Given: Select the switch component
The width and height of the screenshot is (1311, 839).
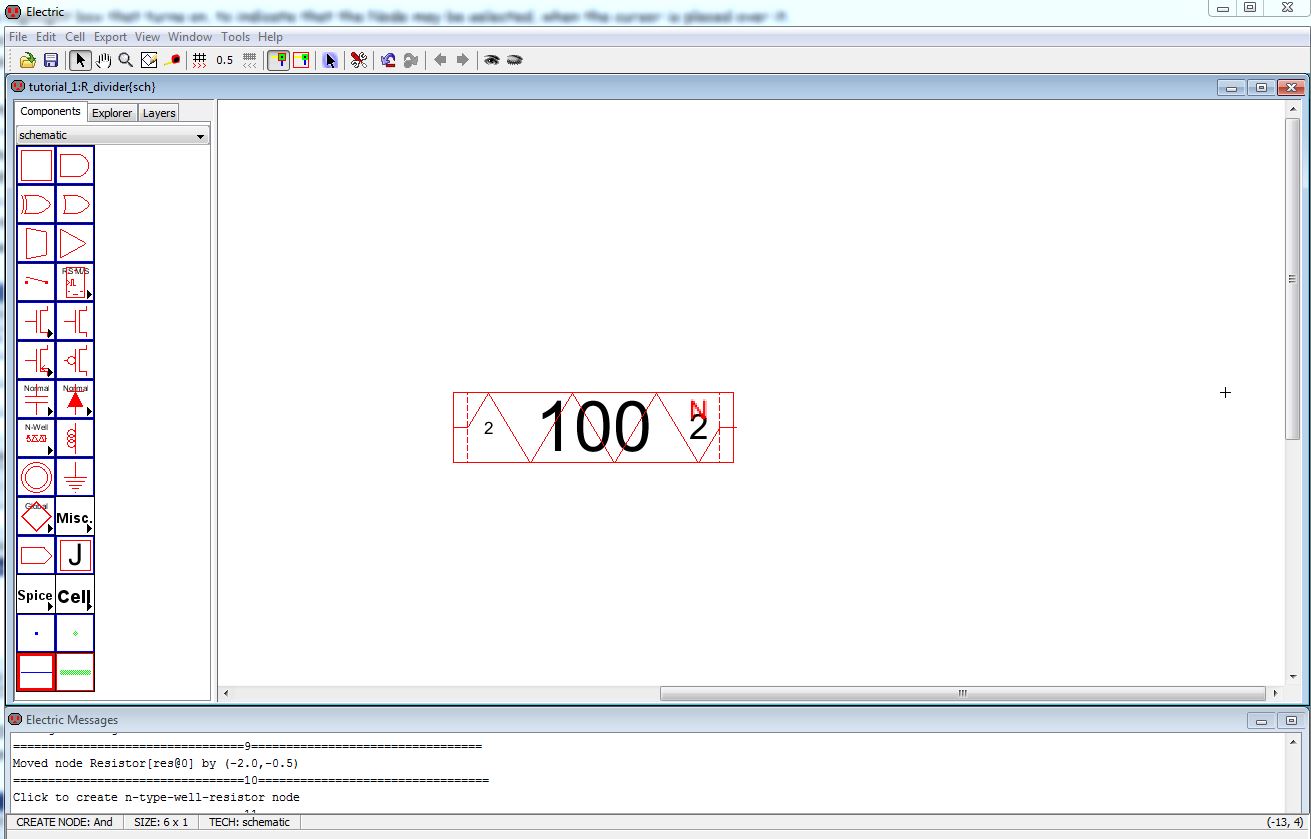Looking at the screenshot, I should pyautogui.click(x=36, y=282).
